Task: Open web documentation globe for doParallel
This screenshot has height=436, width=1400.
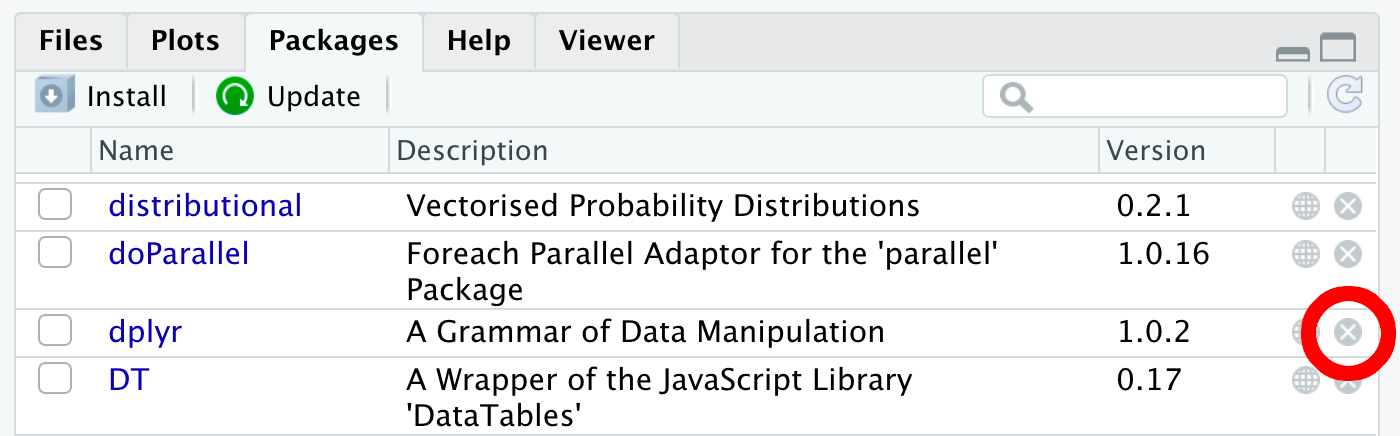Action: click(1306, 254)
